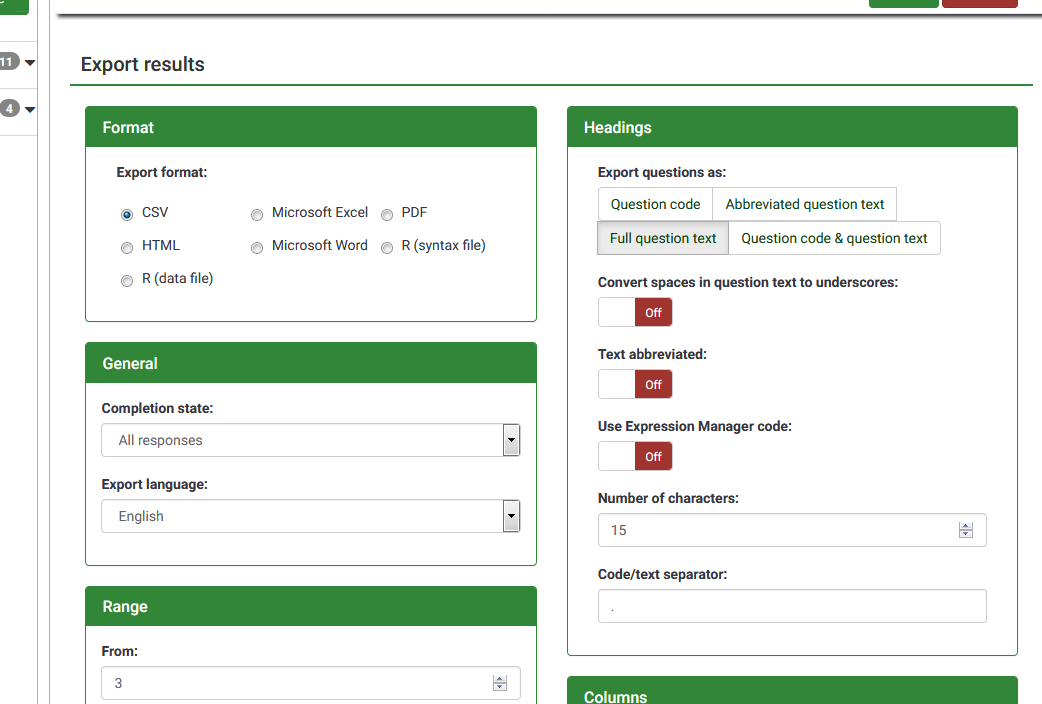
Task: Enable the Text abbreviated switch
Action: coord(635,384)
